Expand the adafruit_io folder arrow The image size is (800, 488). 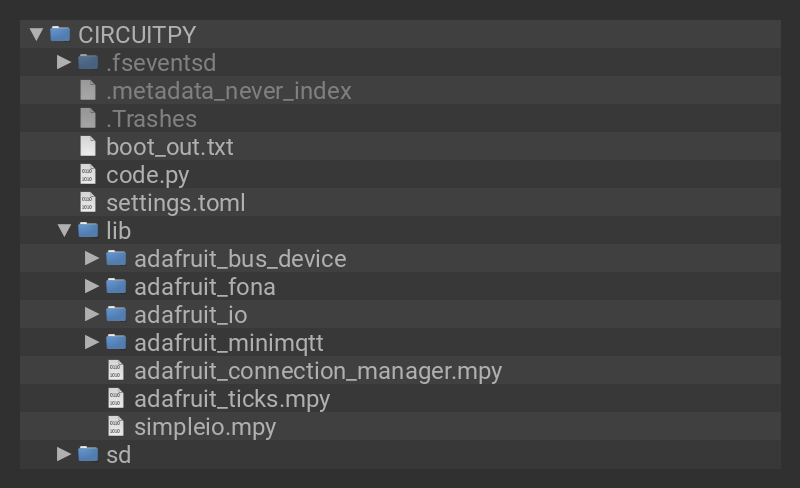pos(92,314)
